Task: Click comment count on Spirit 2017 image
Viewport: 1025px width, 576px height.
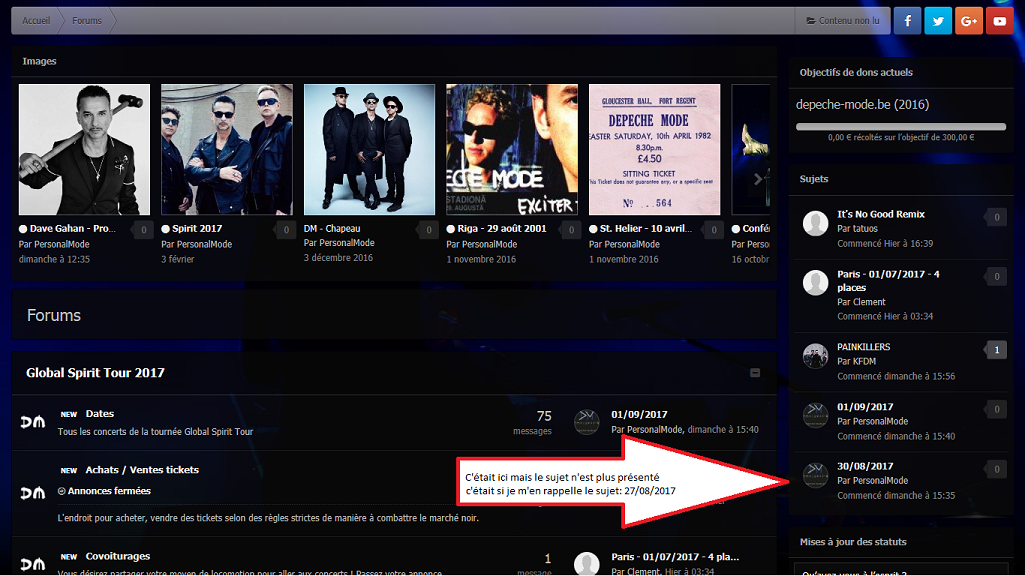Action: tap(286, 230)
